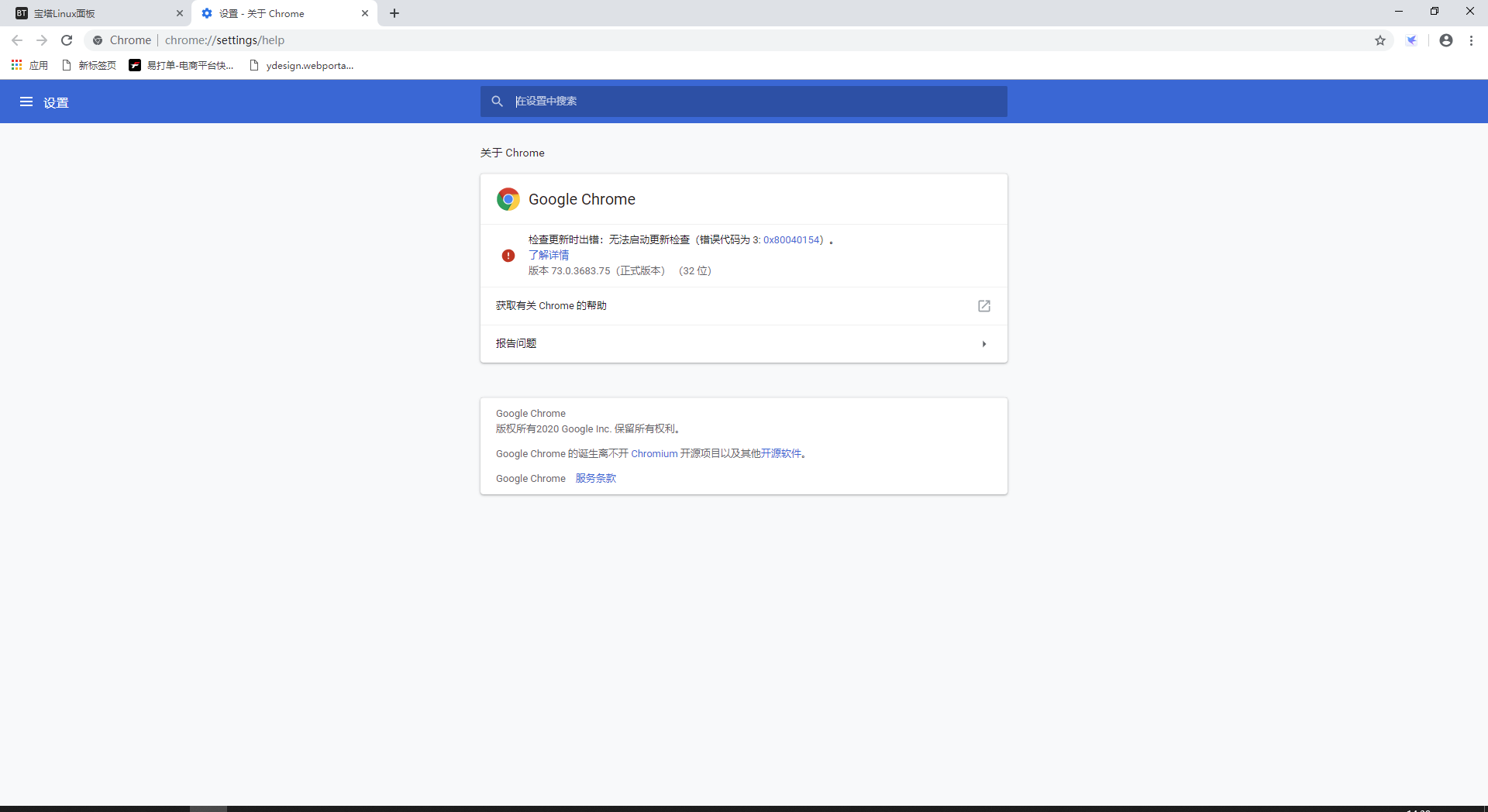Open the user profile avatar icon
This screenshot has height=812, width=1488.
[x=1446, y=40]
